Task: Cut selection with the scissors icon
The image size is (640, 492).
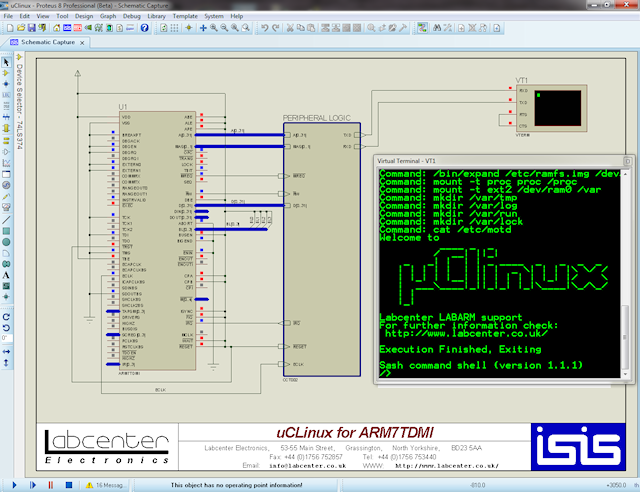Action: pyautogui.click(x=290, y=28)
